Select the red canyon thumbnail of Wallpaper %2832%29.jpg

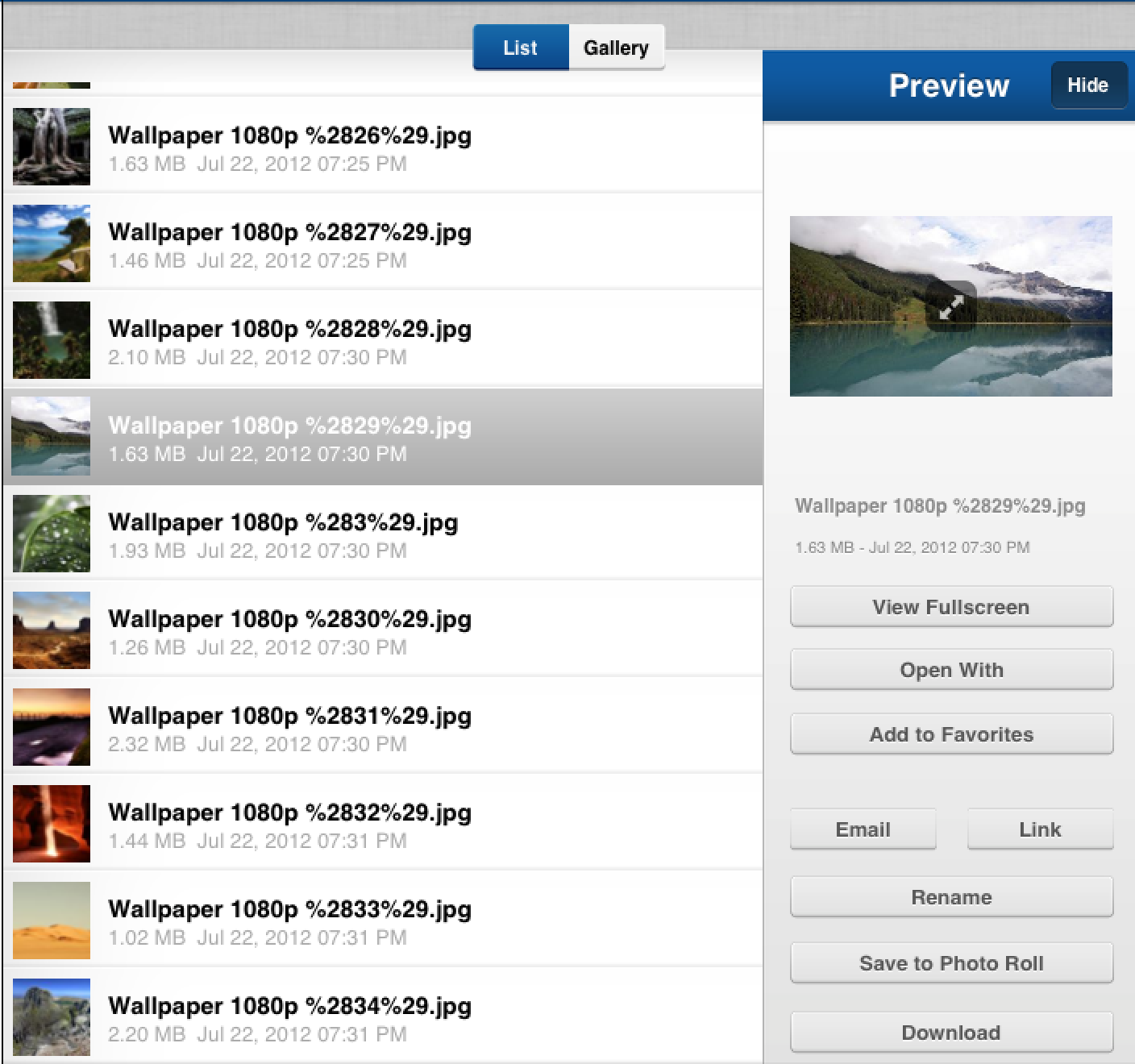pos(52,824)
